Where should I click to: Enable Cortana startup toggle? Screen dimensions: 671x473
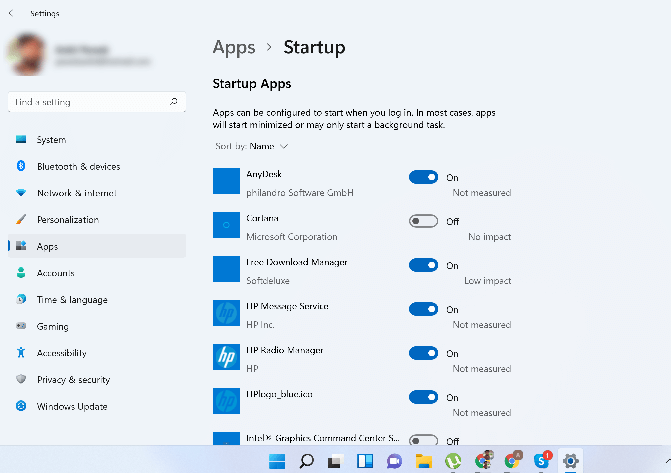click(423, 221)
